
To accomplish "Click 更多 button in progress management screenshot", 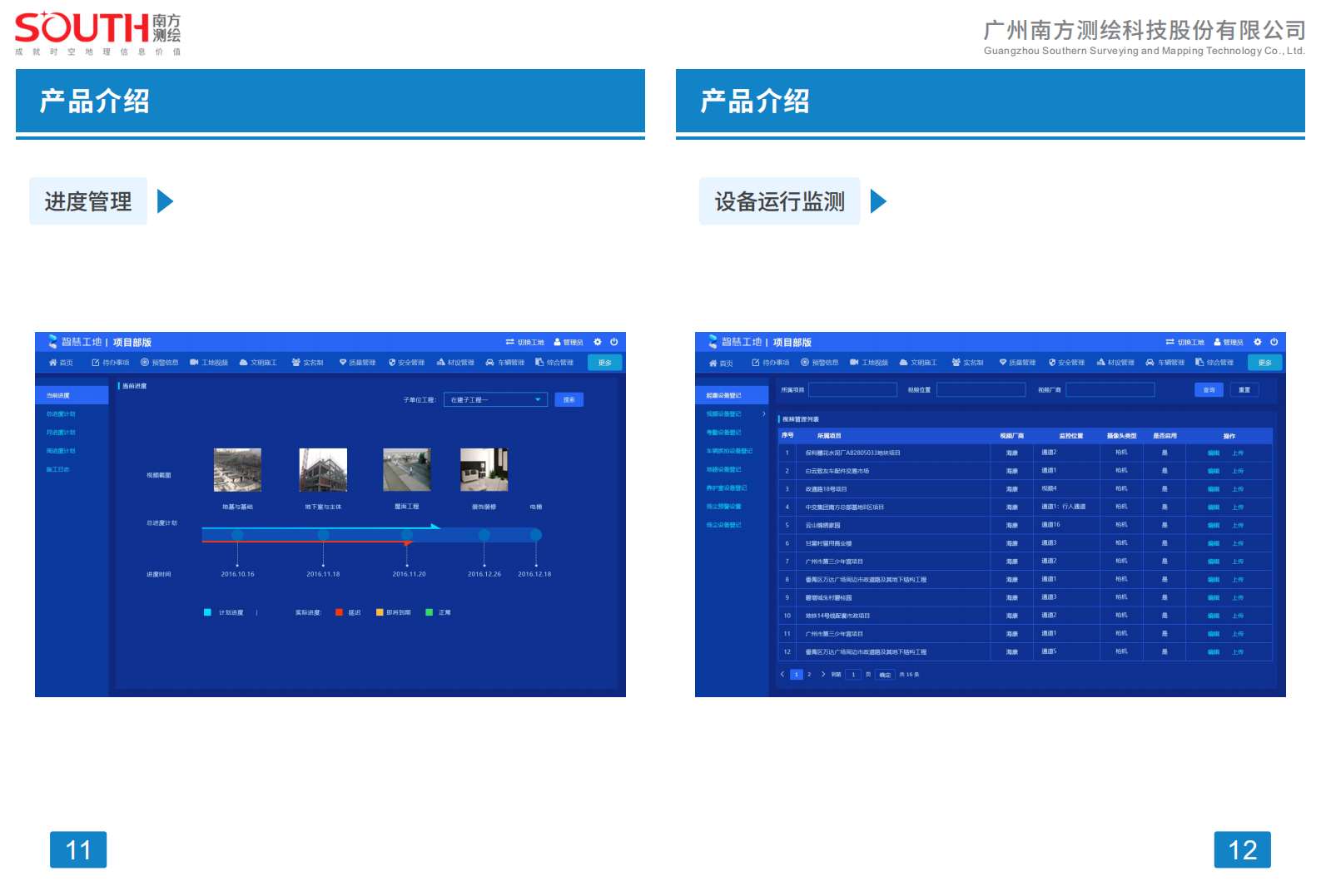I will [x=605, y=363].
